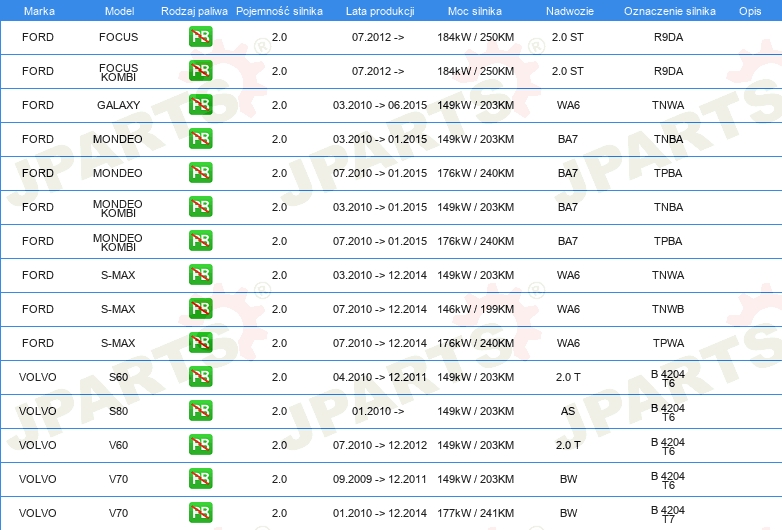Viewport: 782px width, 530px height.
Task: Select the "TPWA" engine code cell
Action: [x=668, y=343]
